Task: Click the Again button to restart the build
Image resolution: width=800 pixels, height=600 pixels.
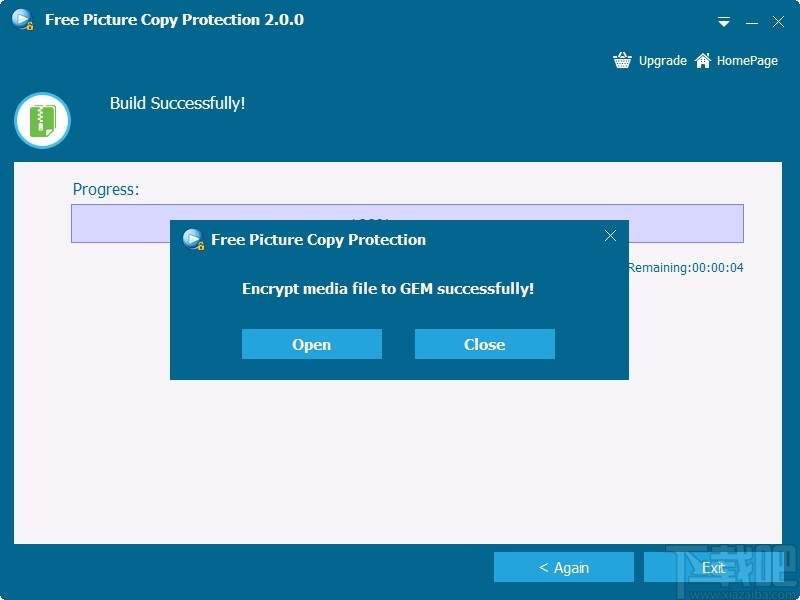Action: [x=564, y=567]
